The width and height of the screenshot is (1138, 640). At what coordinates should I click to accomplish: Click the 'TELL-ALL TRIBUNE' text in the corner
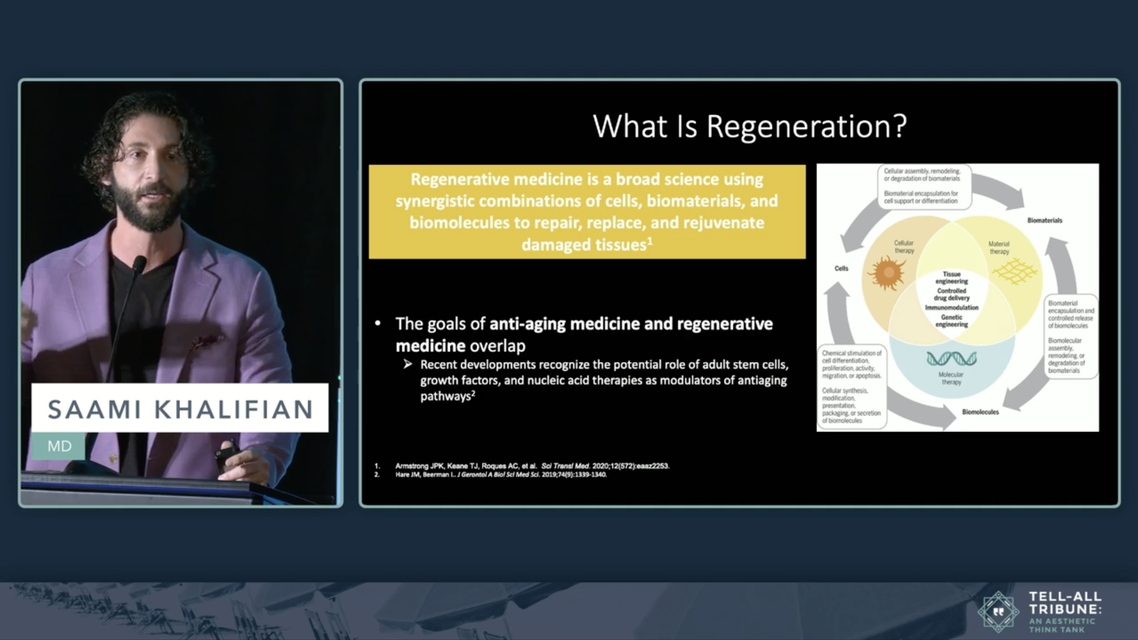(x=1064, y=602)
